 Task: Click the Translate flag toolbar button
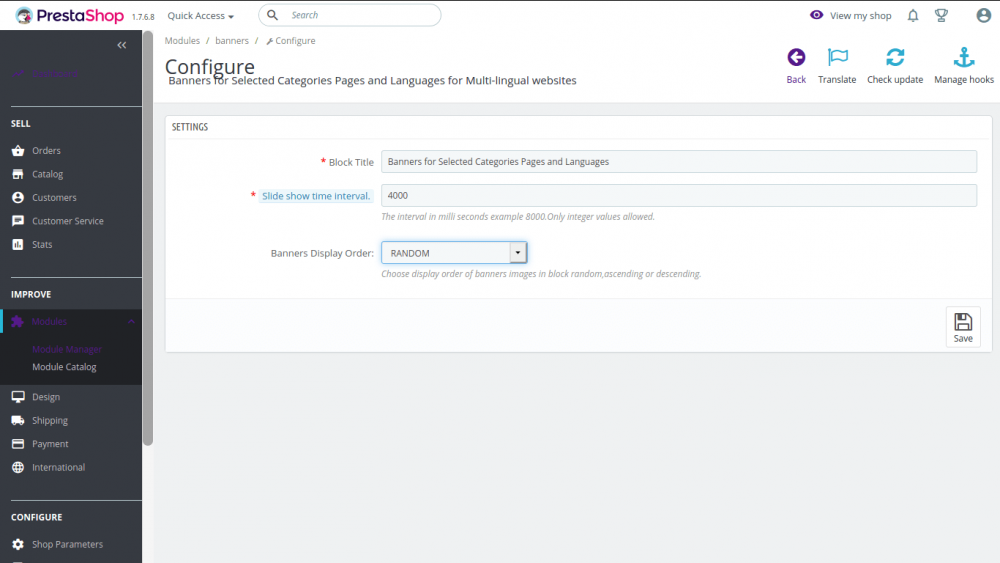[837, 66]
